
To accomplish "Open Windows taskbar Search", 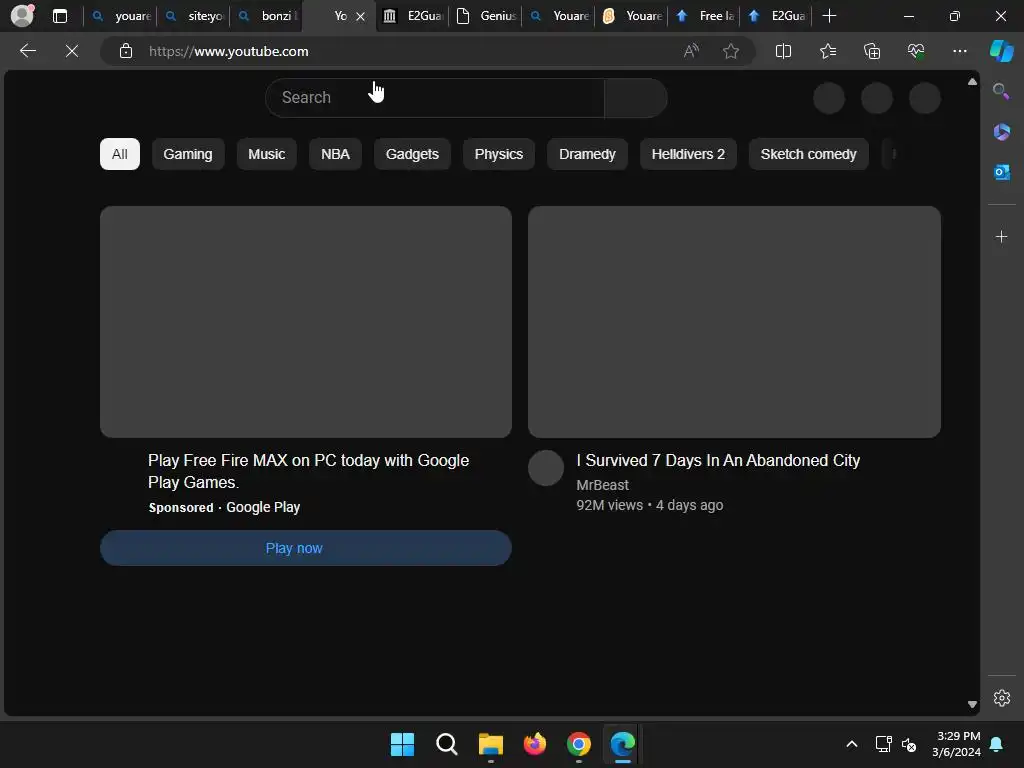I will [447, 744].
